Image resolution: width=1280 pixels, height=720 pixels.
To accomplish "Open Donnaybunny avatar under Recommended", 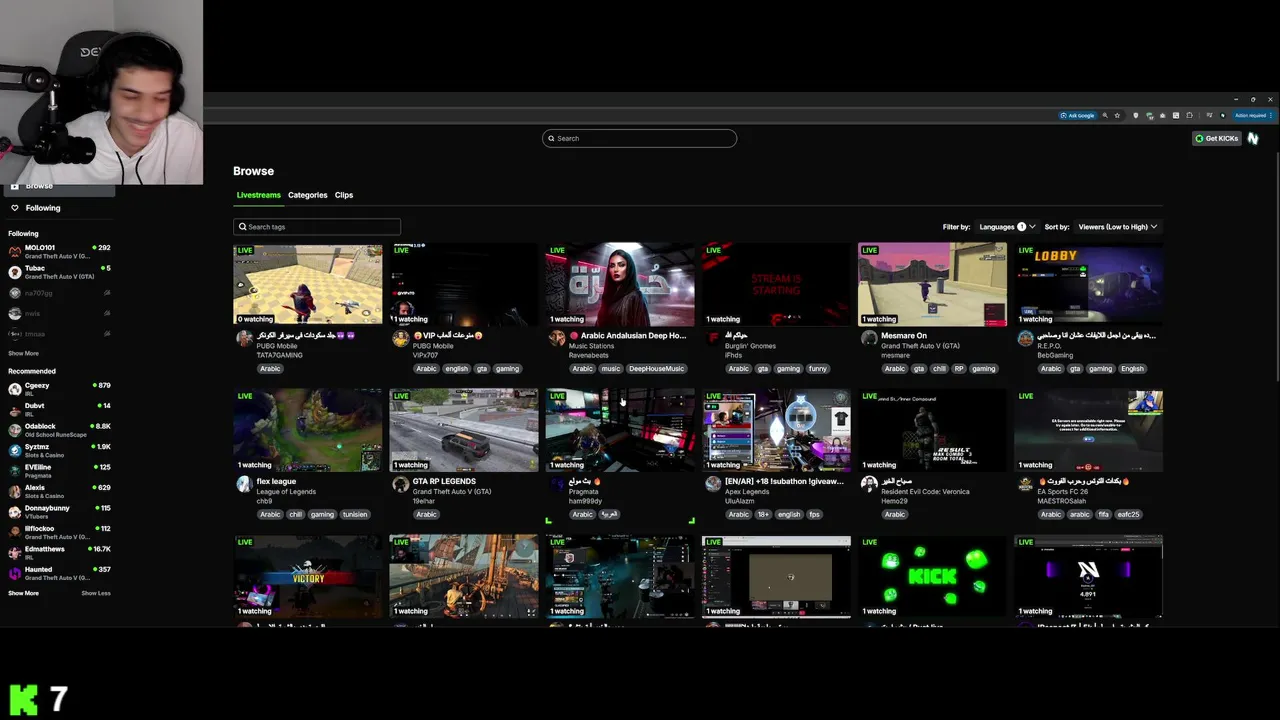I will (x=15, y=512).
